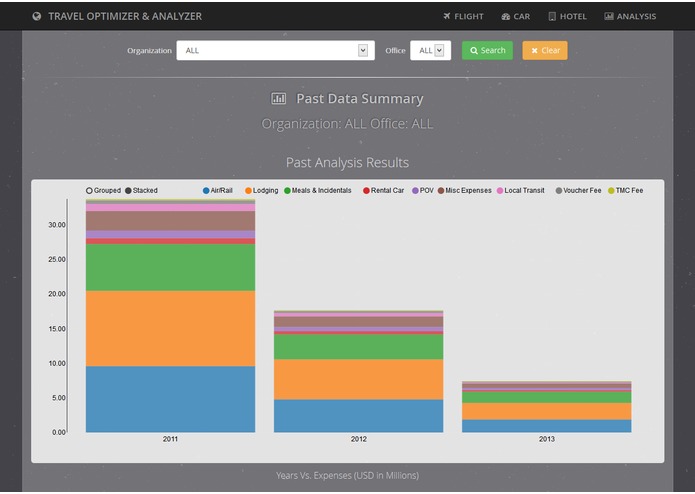Click the orange Clear button
The height and width of the screenshot is (494, 695).
[545, 51]
